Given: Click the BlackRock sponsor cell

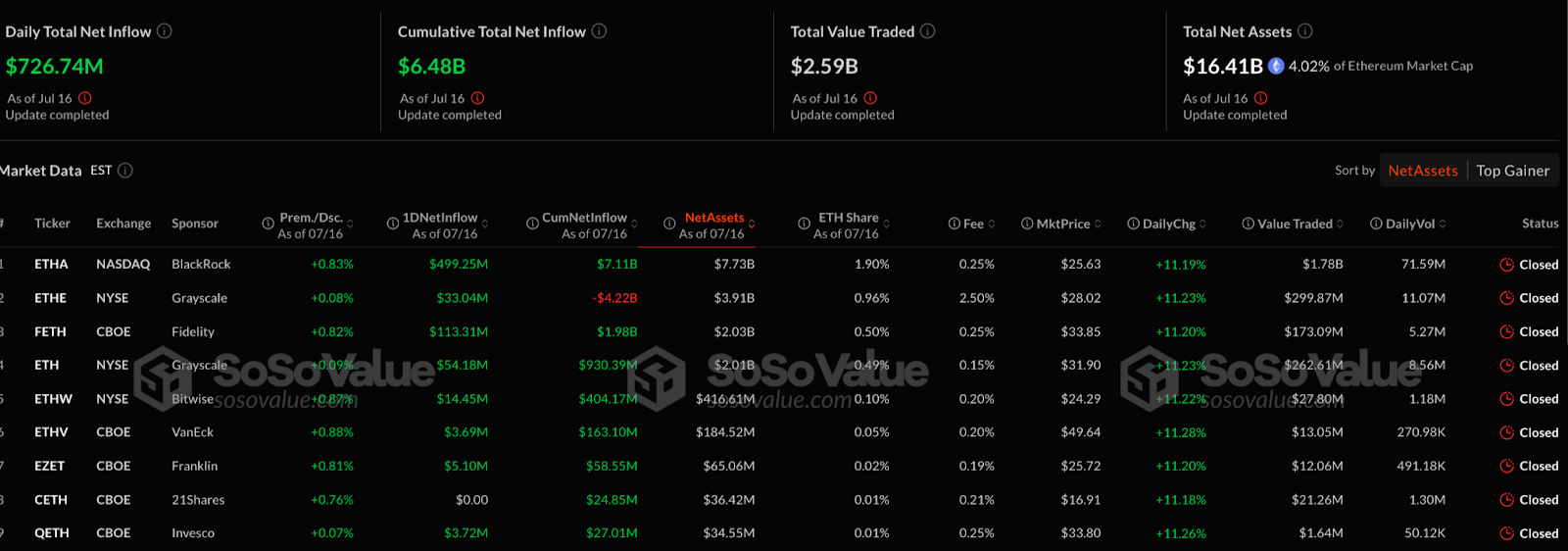Looking at the screenshot, I should click(201, 265).
